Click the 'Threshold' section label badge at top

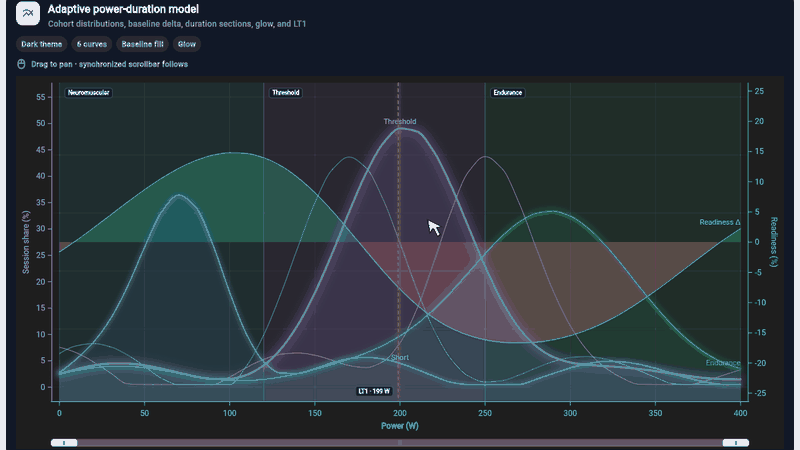coord(286,93)
